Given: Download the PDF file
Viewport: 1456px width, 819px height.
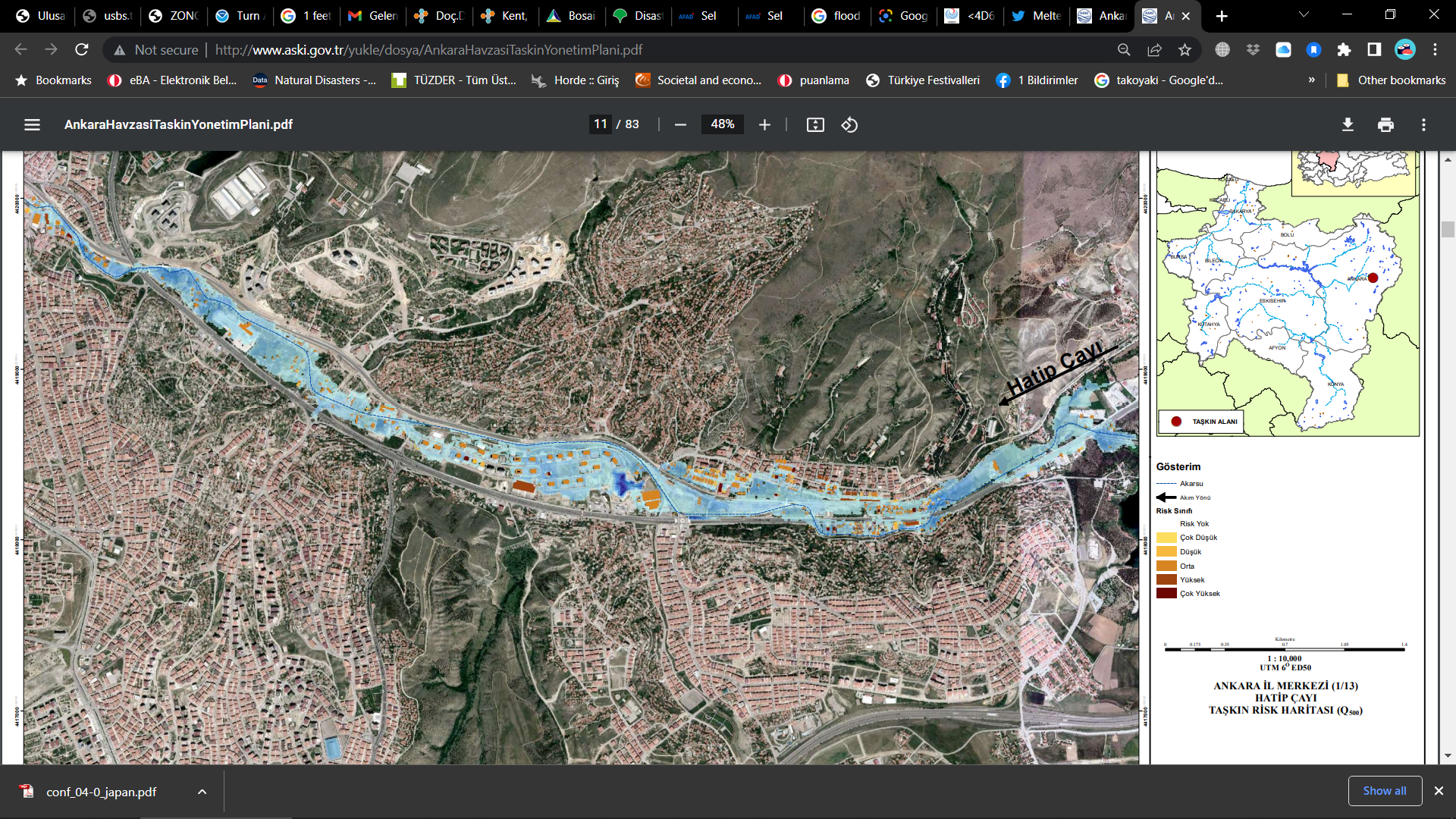Looking at the screenshot, I should pyautogui.click(x=1348, y=124).
